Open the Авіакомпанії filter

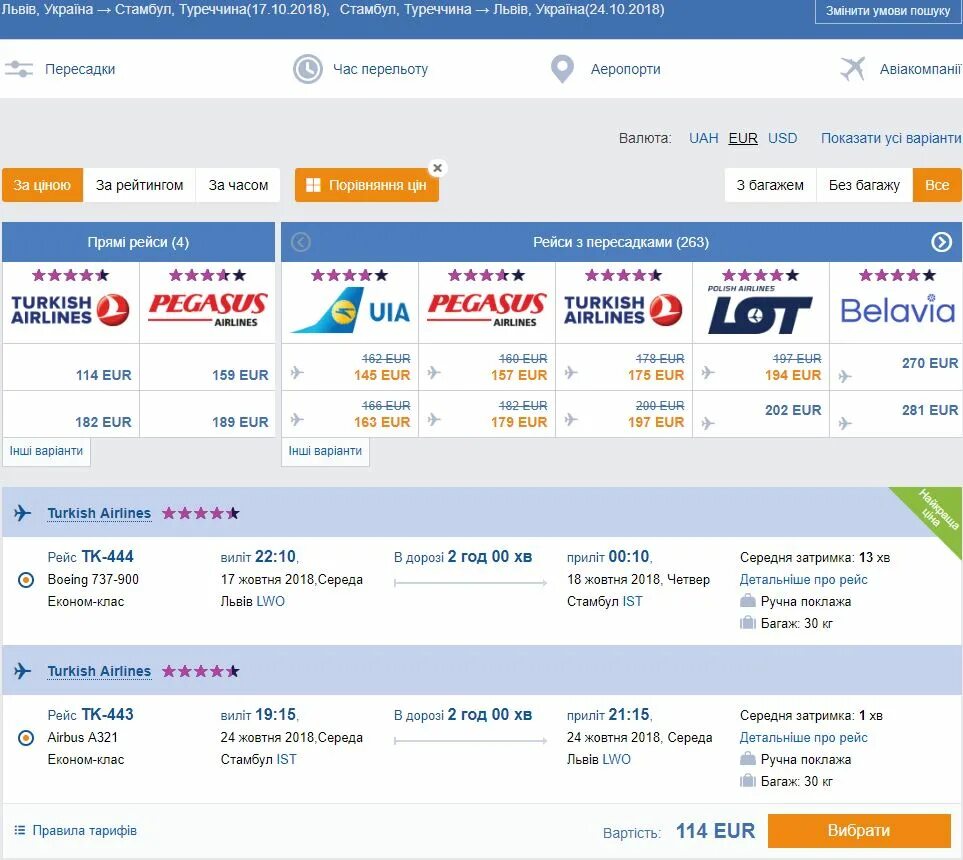pos(920,69)
